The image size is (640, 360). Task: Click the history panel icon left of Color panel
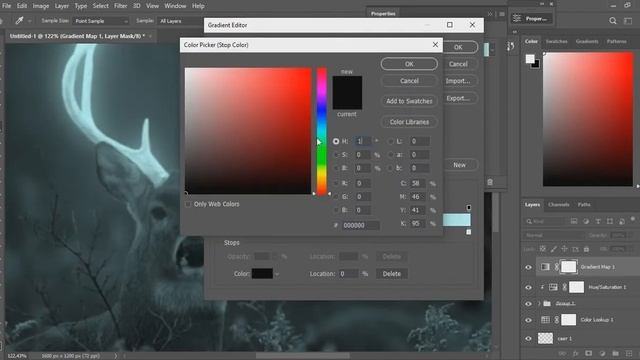click(511, 47)
